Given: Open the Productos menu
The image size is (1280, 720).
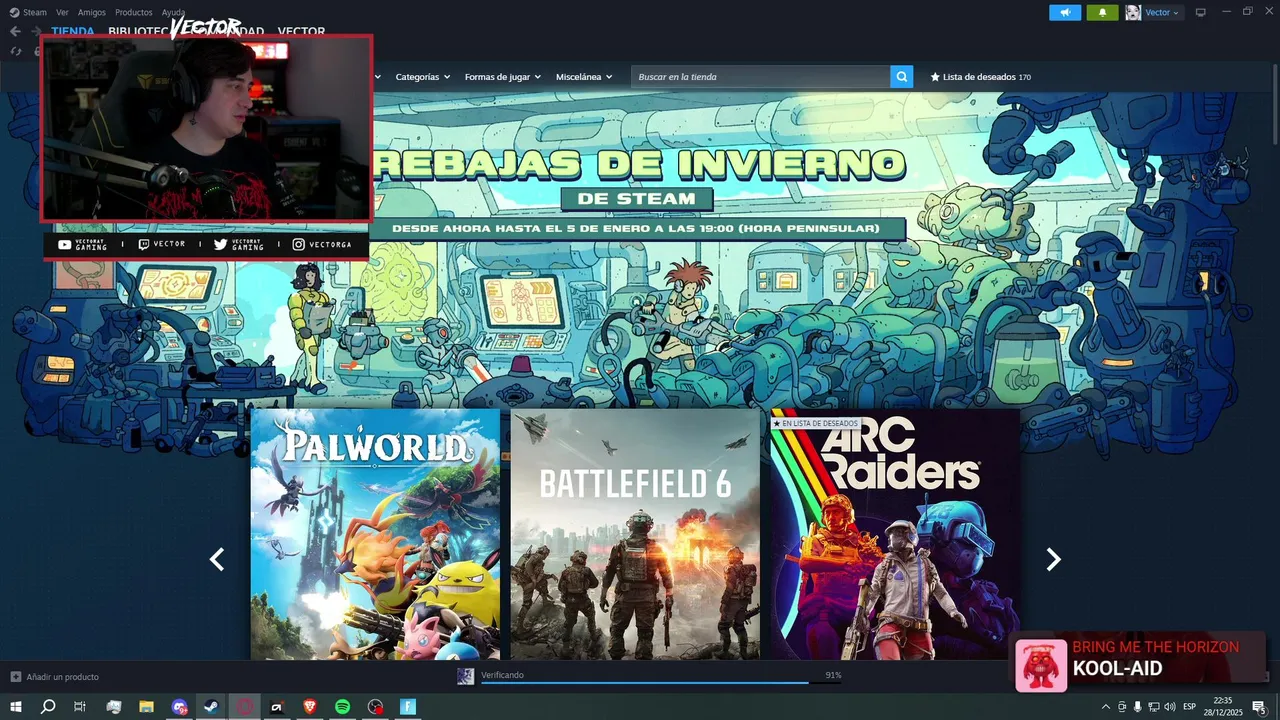Looking at the screenshot, I should 134,12.
